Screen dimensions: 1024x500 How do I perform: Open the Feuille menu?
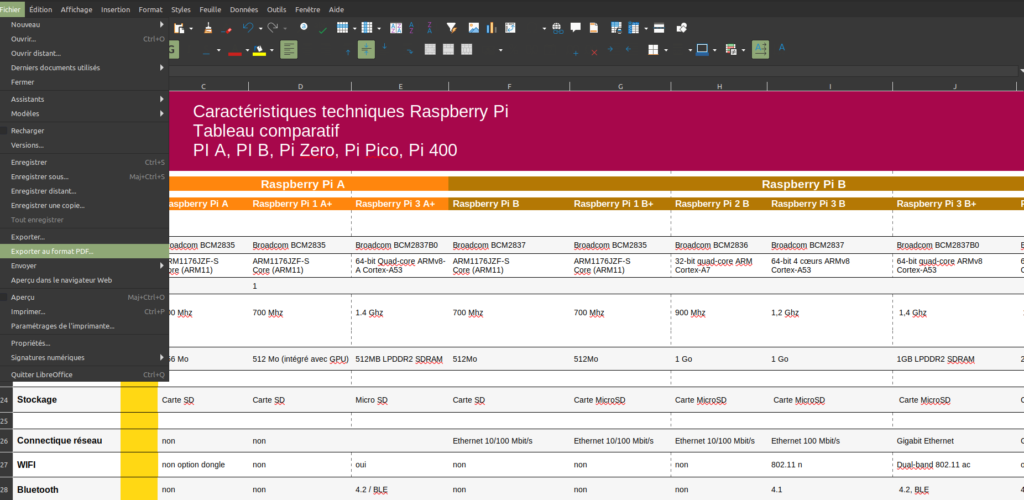[x=210, y=9]
